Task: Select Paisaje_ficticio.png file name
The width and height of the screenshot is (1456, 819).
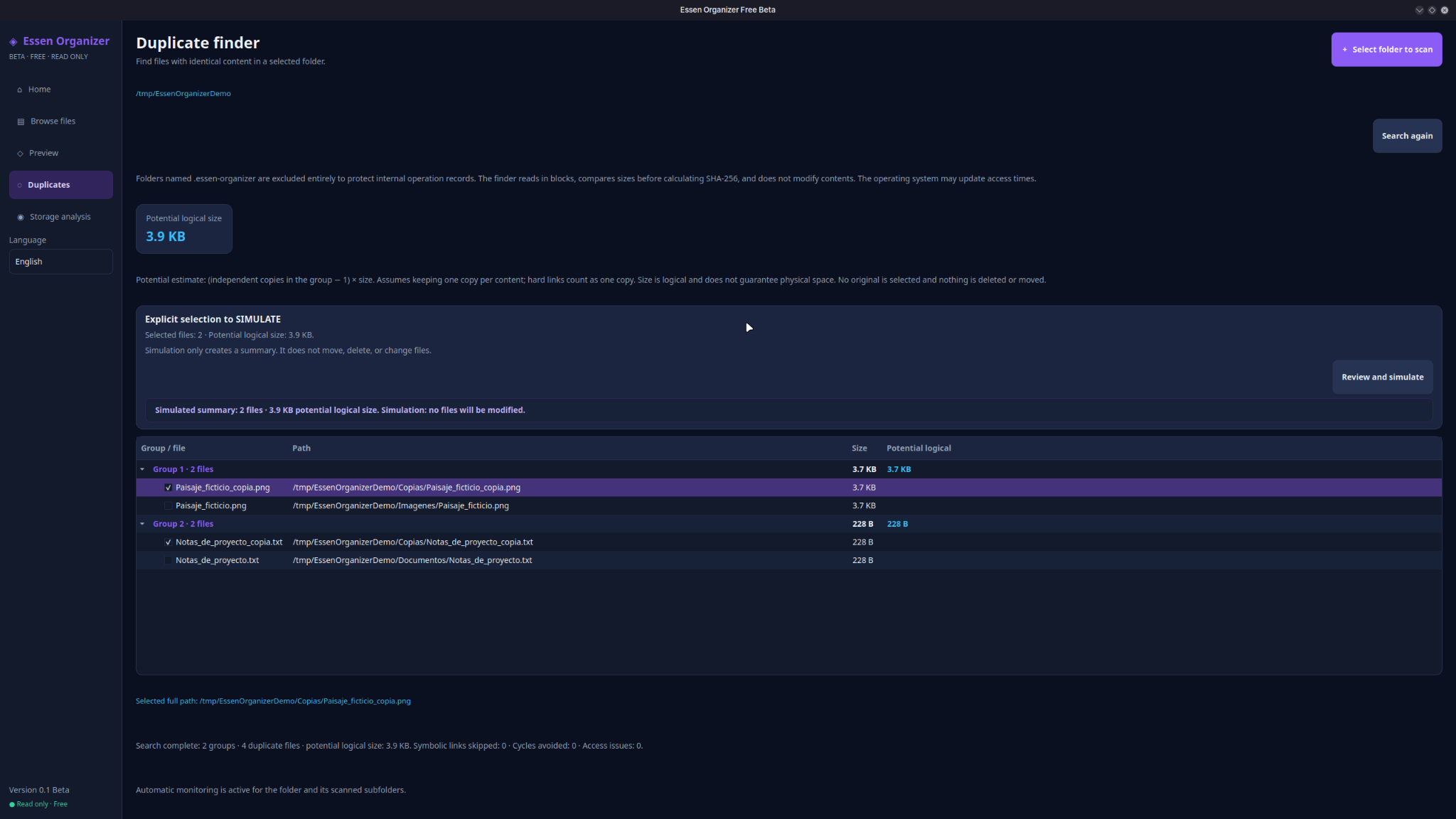Action: click(x=211, y=506)
